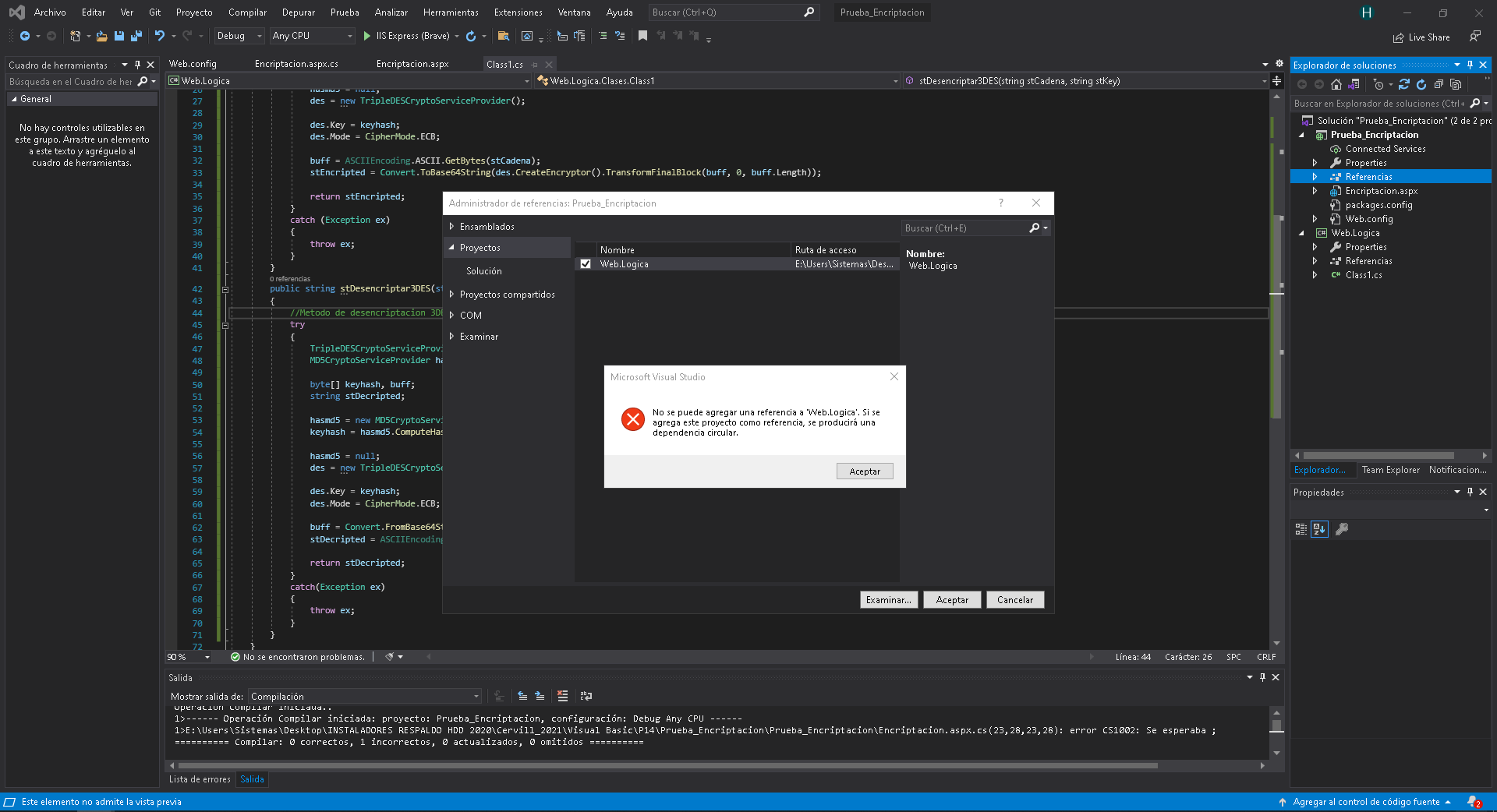Switch to the Team Explorer tab
Viewport: 1497px width, 812px height.
pos(1390,470)
